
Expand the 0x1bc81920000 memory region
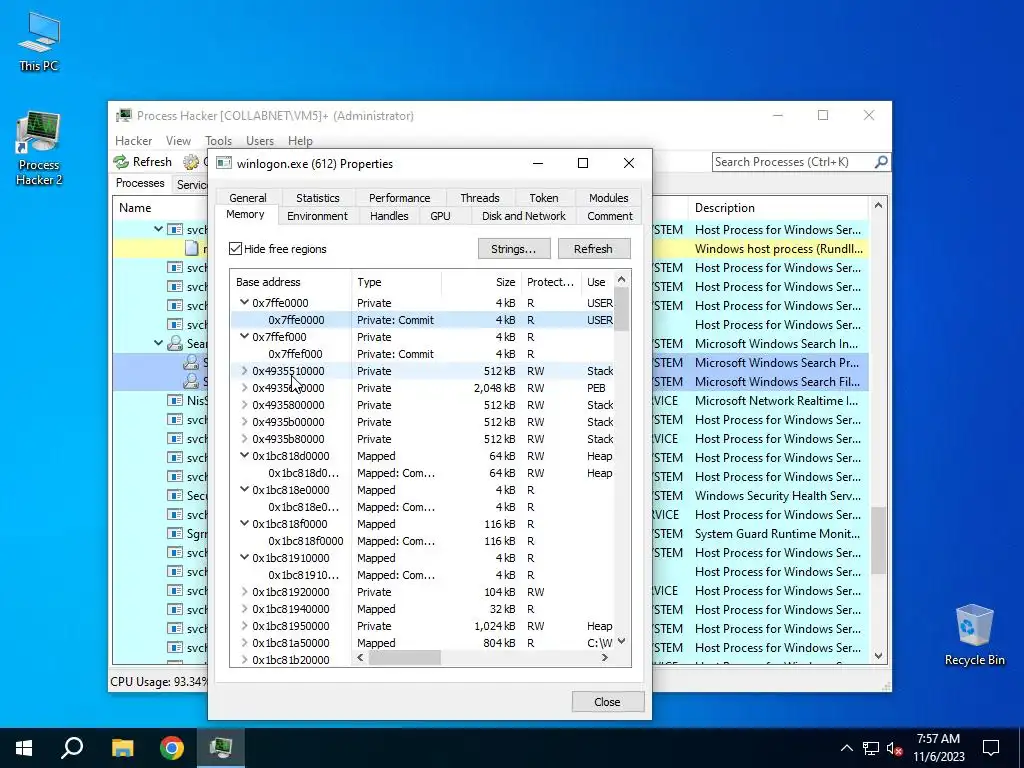[x=244, y=592]
